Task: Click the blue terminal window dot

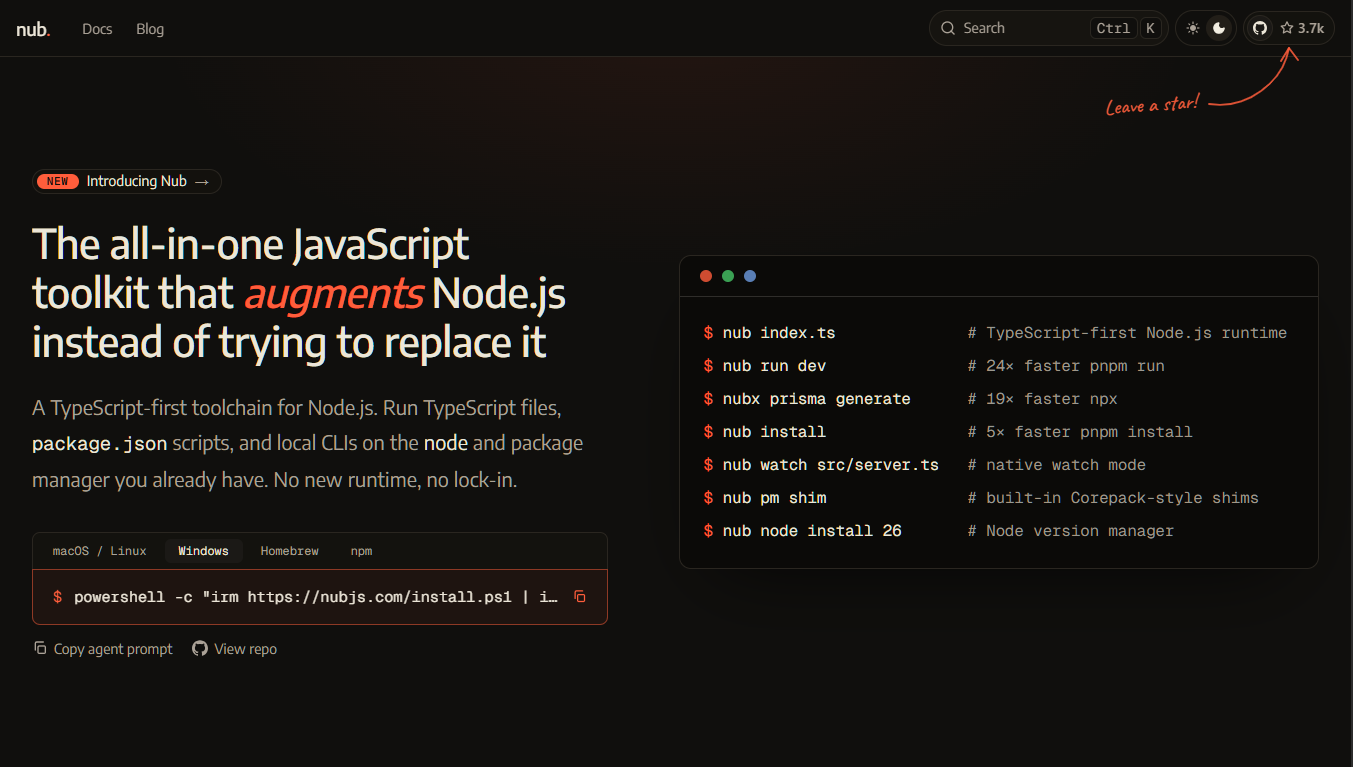Action: 750,276
